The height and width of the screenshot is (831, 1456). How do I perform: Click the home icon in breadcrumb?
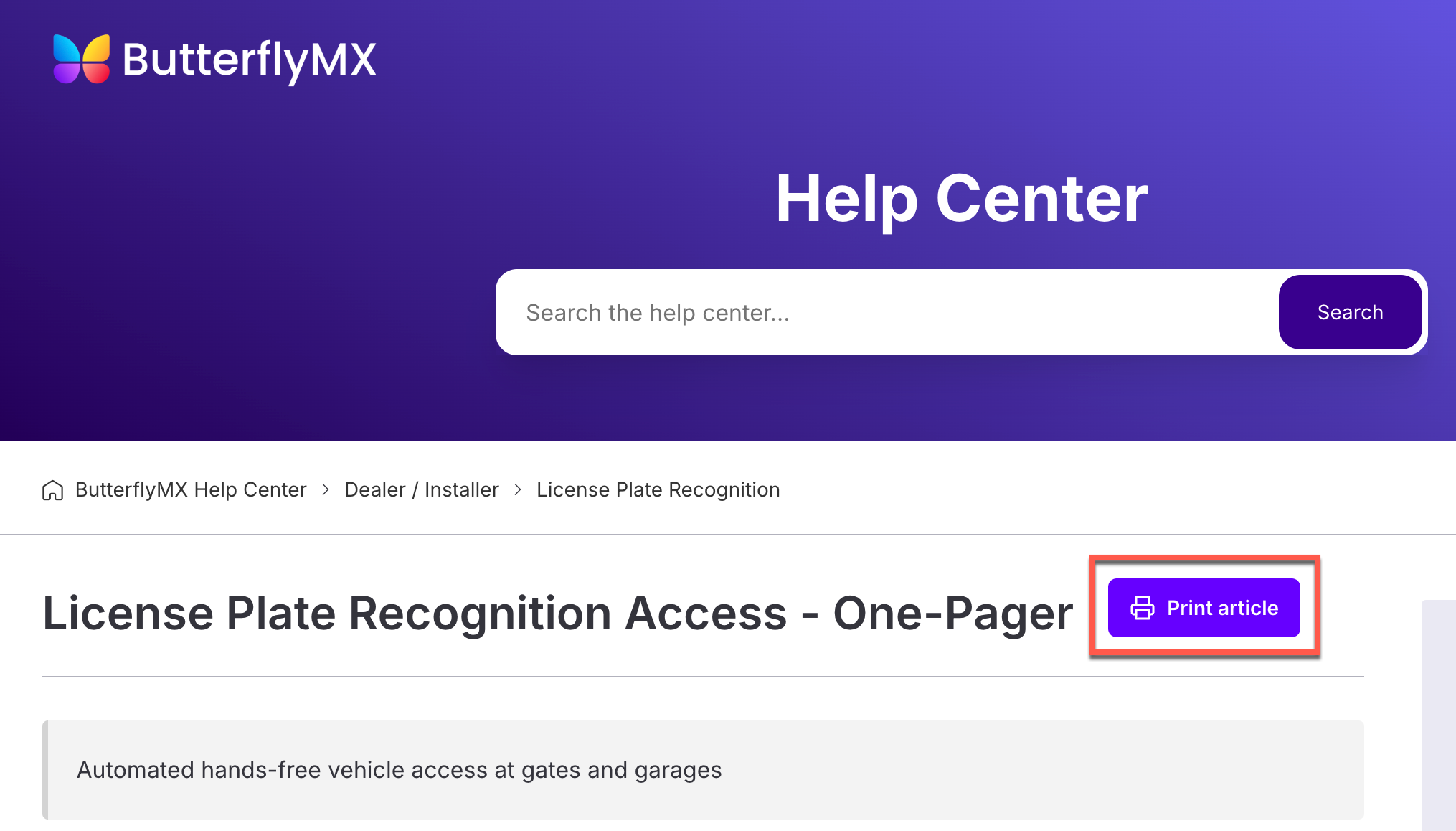pyautogui.click(x=52, y=490)
